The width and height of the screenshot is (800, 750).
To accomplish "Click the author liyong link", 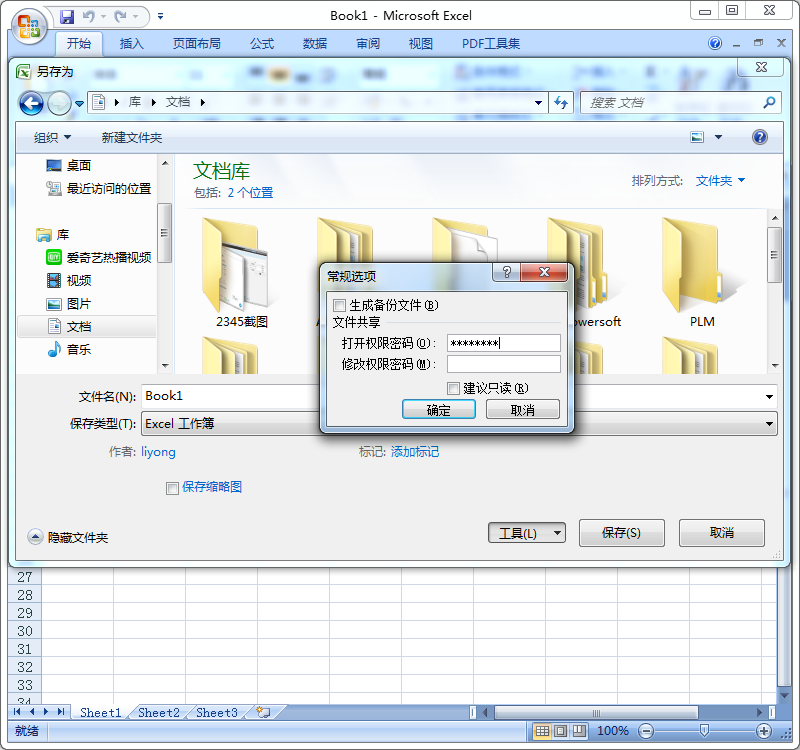I will coord(158,452).
